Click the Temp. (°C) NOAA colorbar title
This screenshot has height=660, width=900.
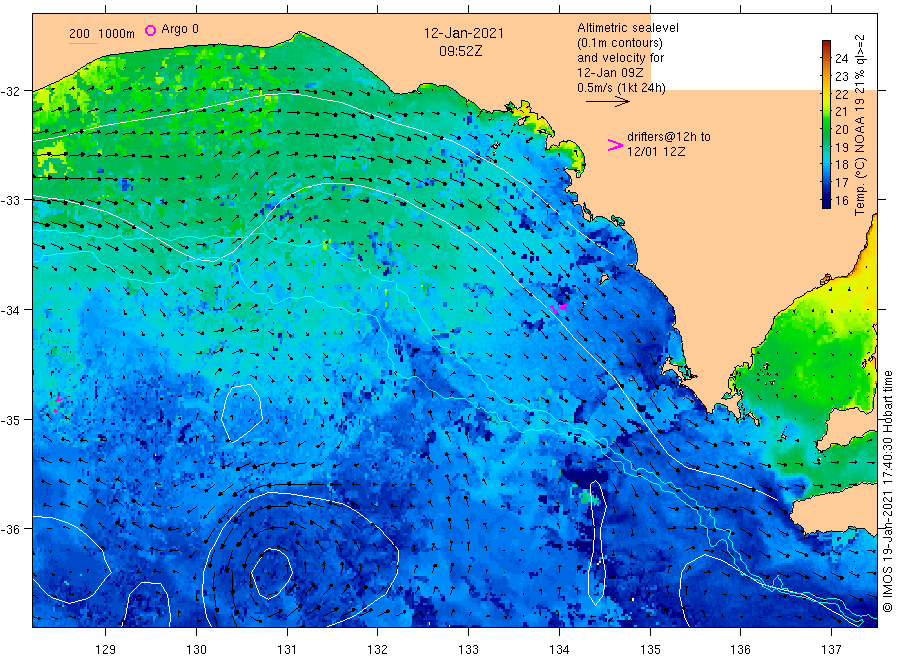click(x=860, y=125)
